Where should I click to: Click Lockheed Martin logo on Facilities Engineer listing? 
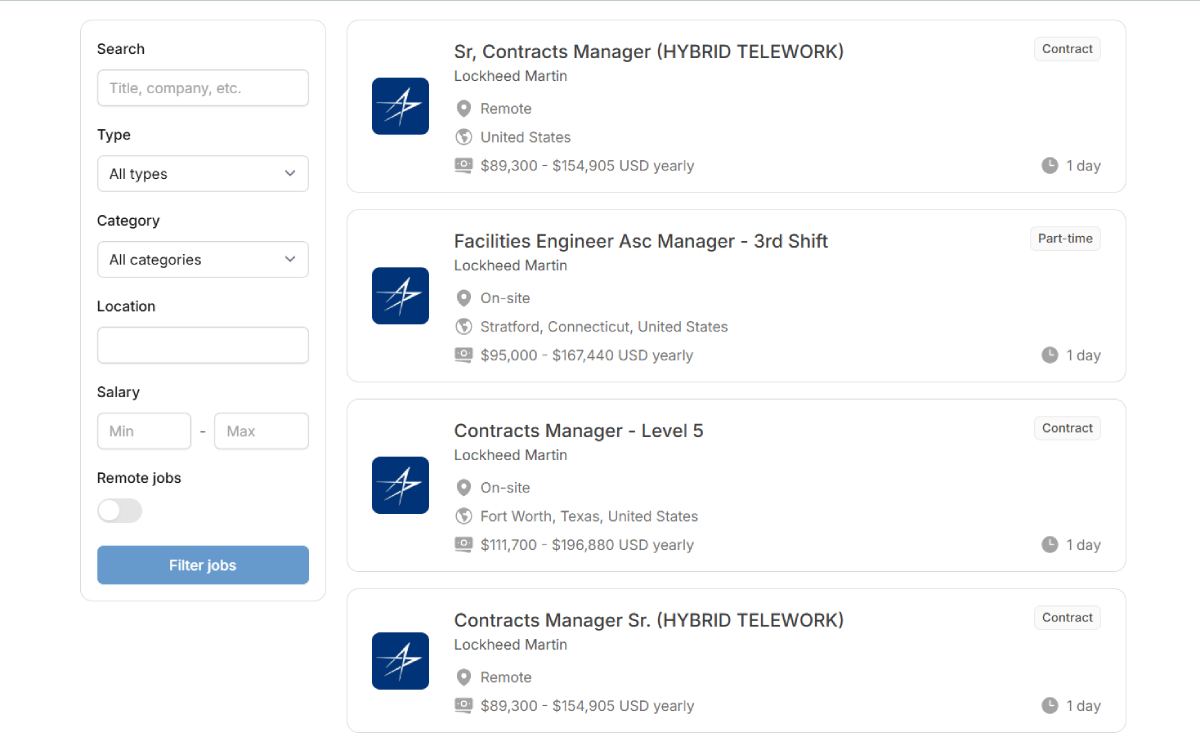tap(400, 296)
